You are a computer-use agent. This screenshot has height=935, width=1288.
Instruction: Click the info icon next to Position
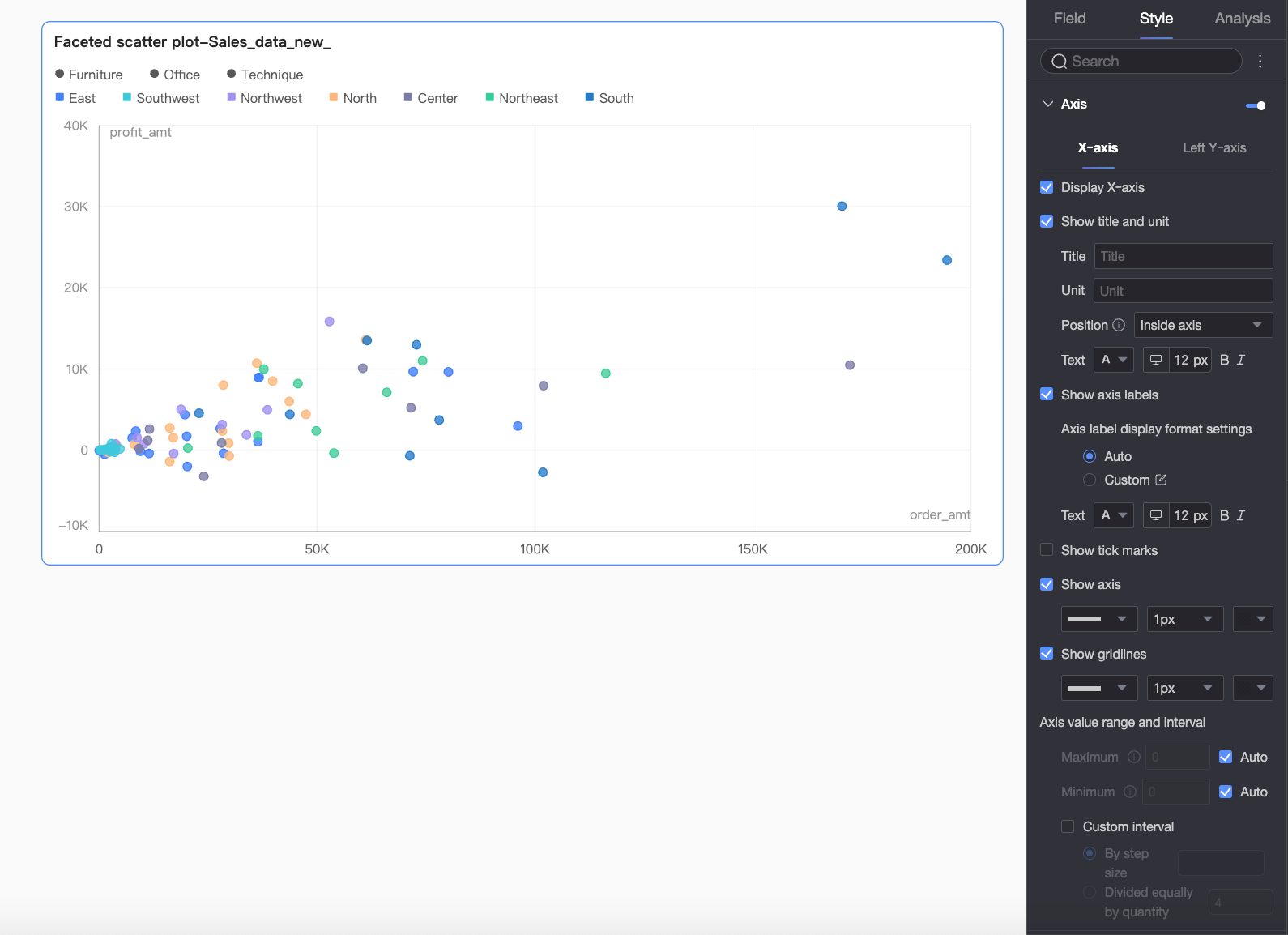(1119, 325)
